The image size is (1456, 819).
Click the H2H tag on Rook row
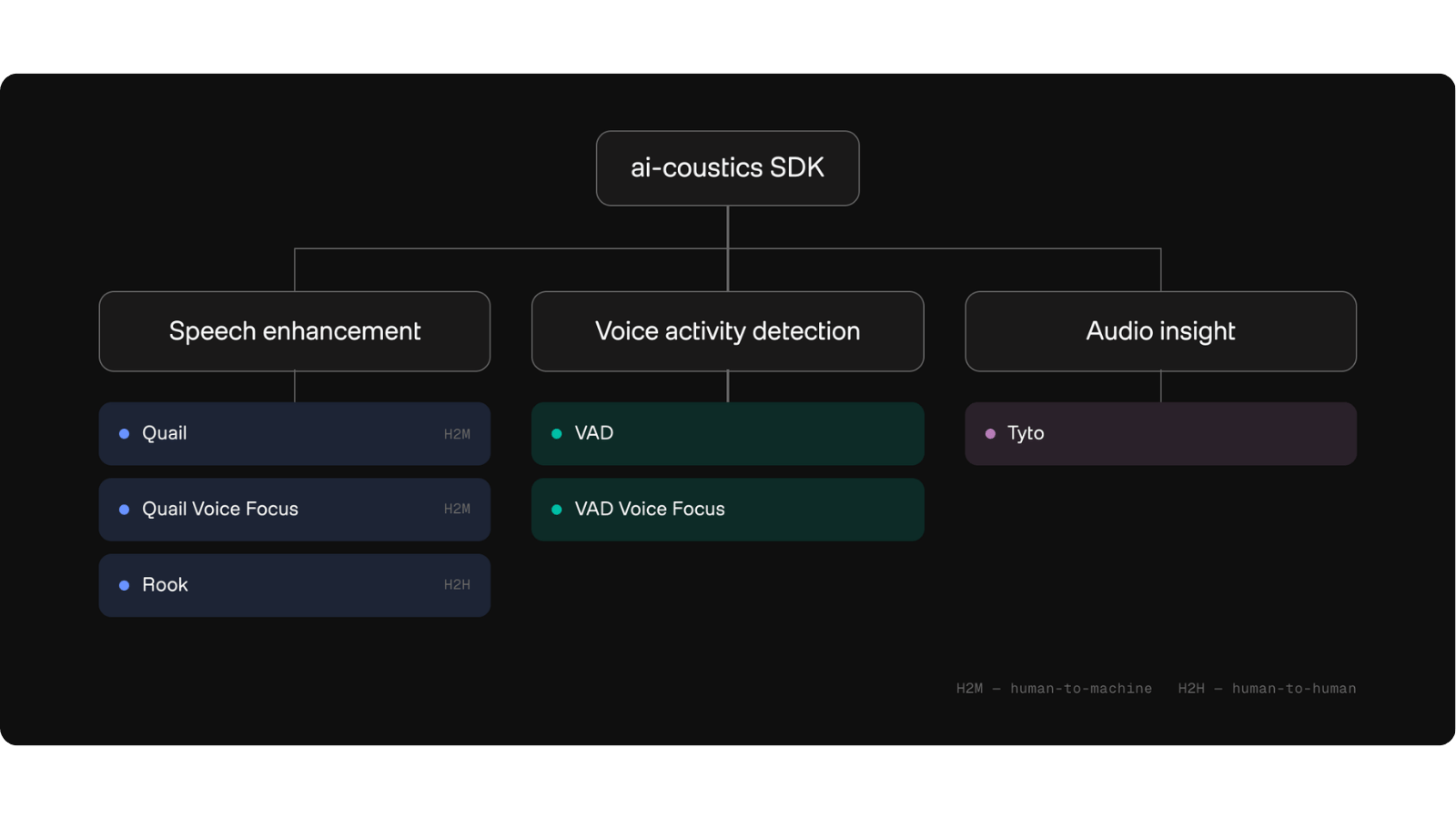pyautogui.click(x=457, y=585)
